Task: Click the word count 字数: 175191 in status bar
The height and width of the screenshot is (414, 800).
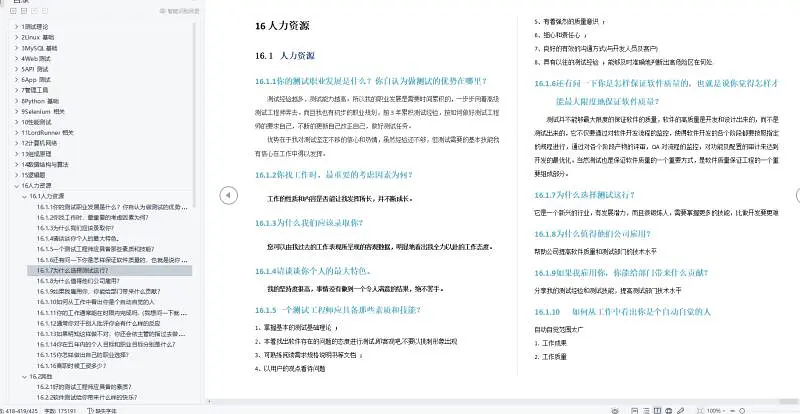Action: (x=59, y=410)
